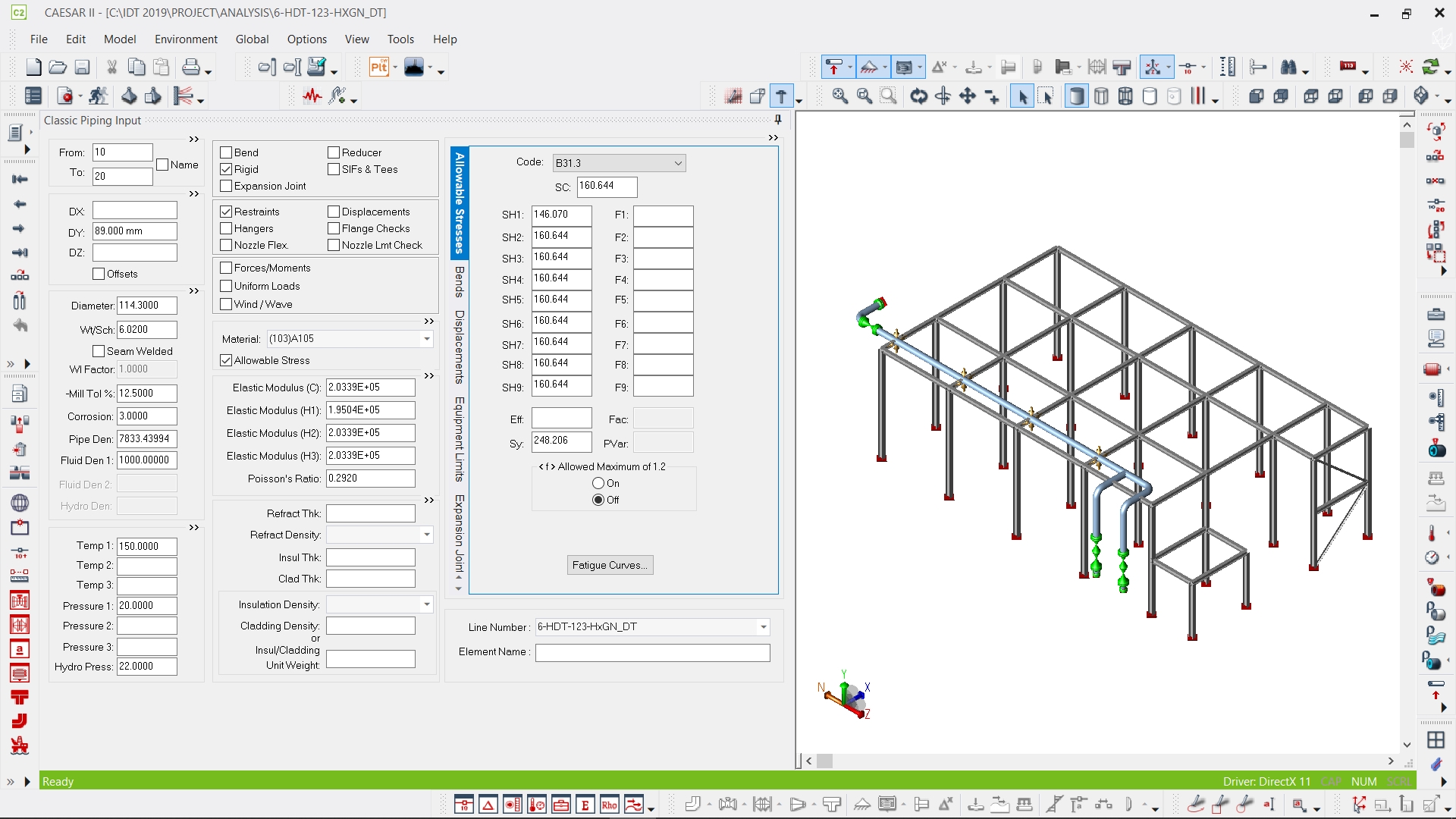Image resolution: width=1456 pixels, height=819 pixels.
Task: Click the Zoom In magnifier icon
Action: coord(839,96)
